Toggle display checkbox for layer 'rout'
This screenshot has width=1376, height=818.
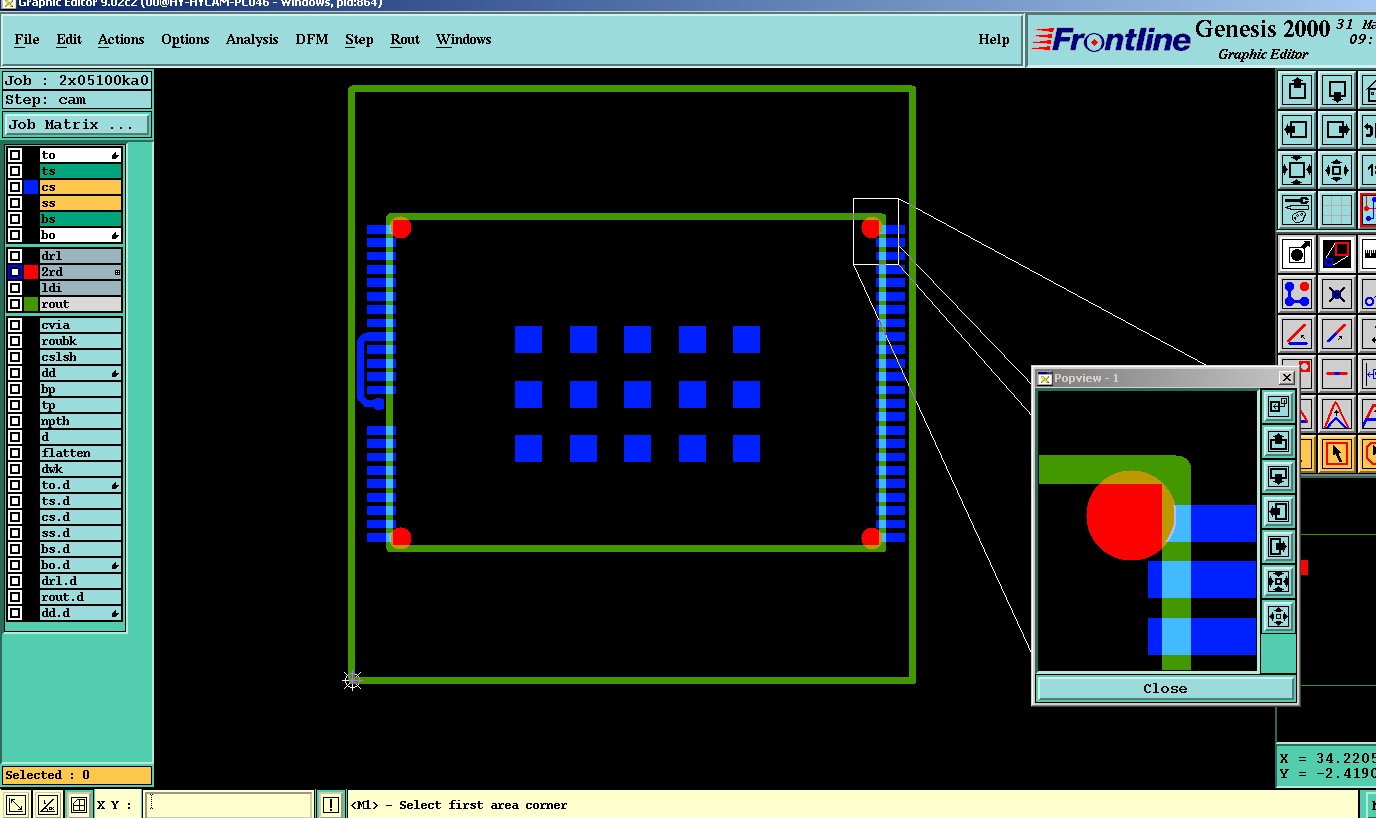15,304
